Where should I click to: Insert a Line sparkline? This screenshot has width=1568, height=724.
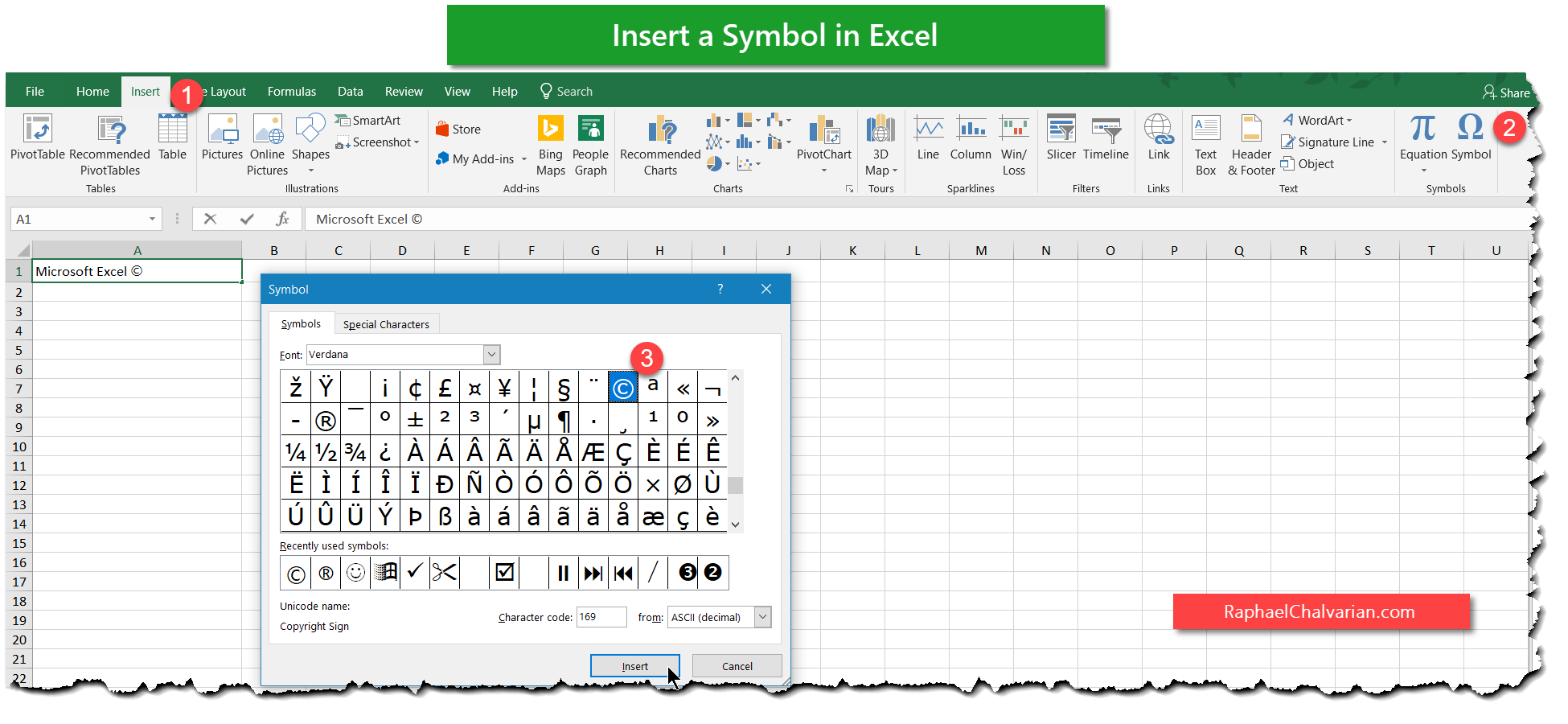coord(929,137)
